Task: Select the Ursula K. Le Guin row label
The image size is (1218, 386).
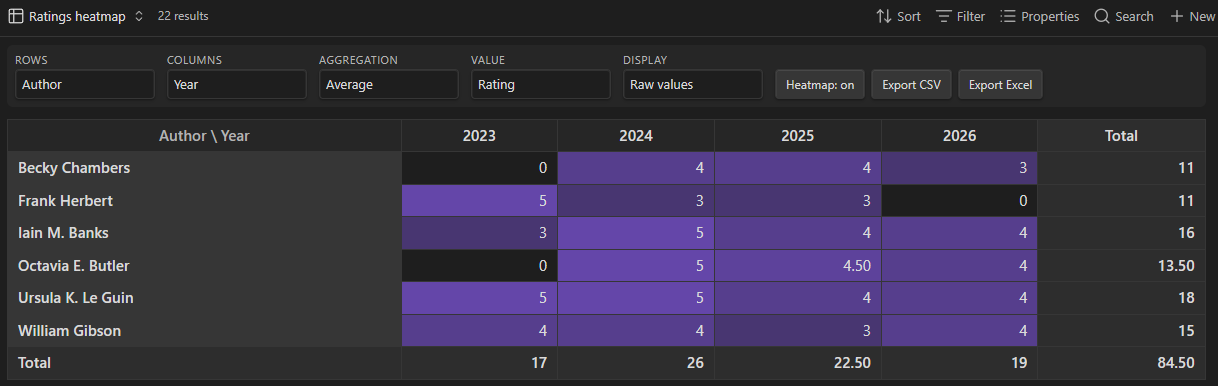Action: [205, 298]
